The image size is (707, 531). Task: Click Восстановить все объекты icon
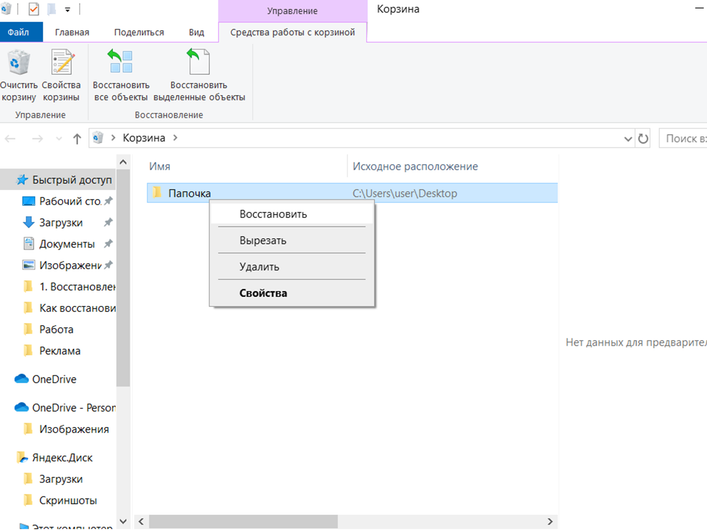(120, 62)
